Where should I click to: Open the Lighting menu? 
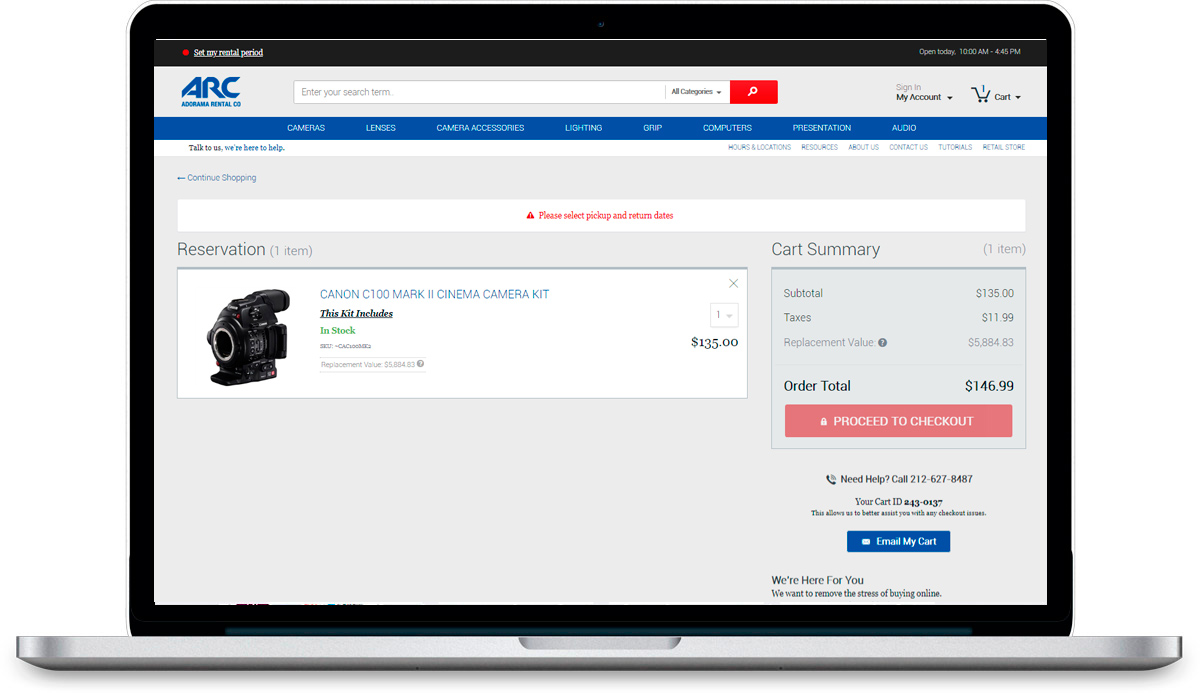point(583,128)
